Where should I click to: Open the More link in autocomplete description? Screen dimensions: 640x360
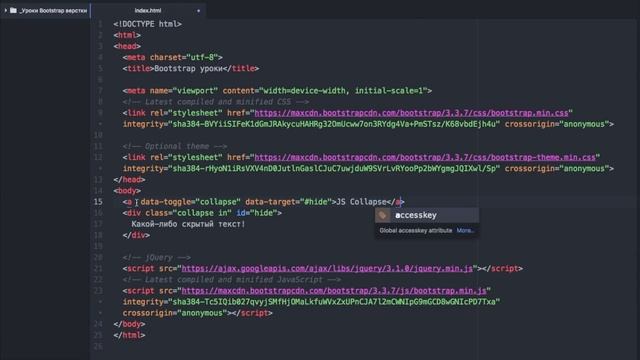point(465,231)
